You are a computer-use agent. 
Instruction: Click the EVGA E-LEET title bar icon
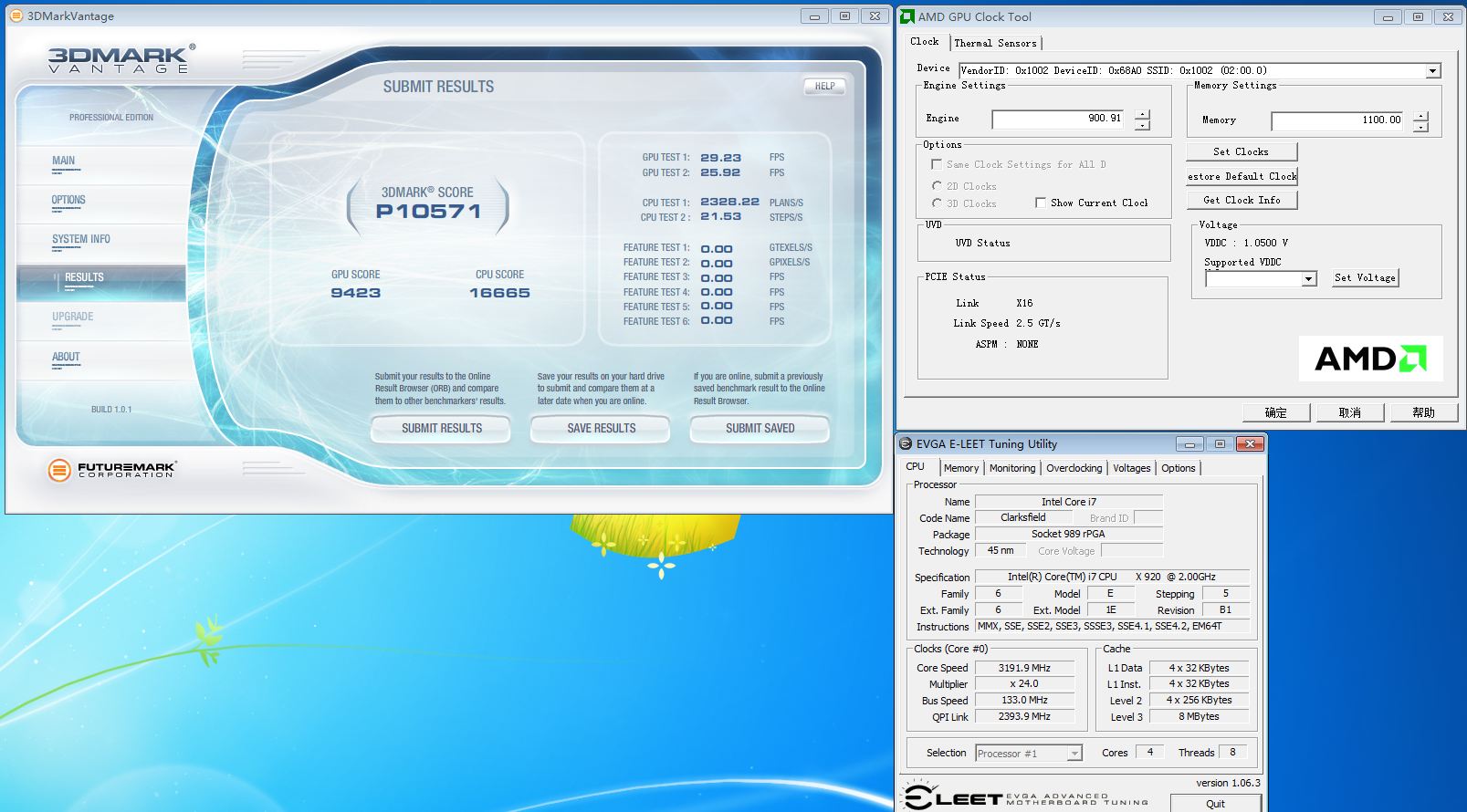[x=906, y=444]
